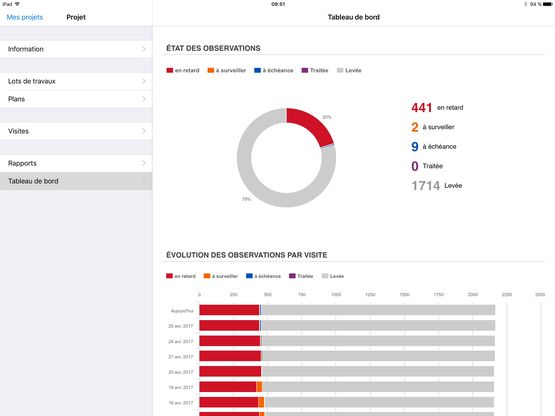Screen dimensions: 555x416
Task: Click the Projet title in sidebar header
Action: [x=76, y=17]
